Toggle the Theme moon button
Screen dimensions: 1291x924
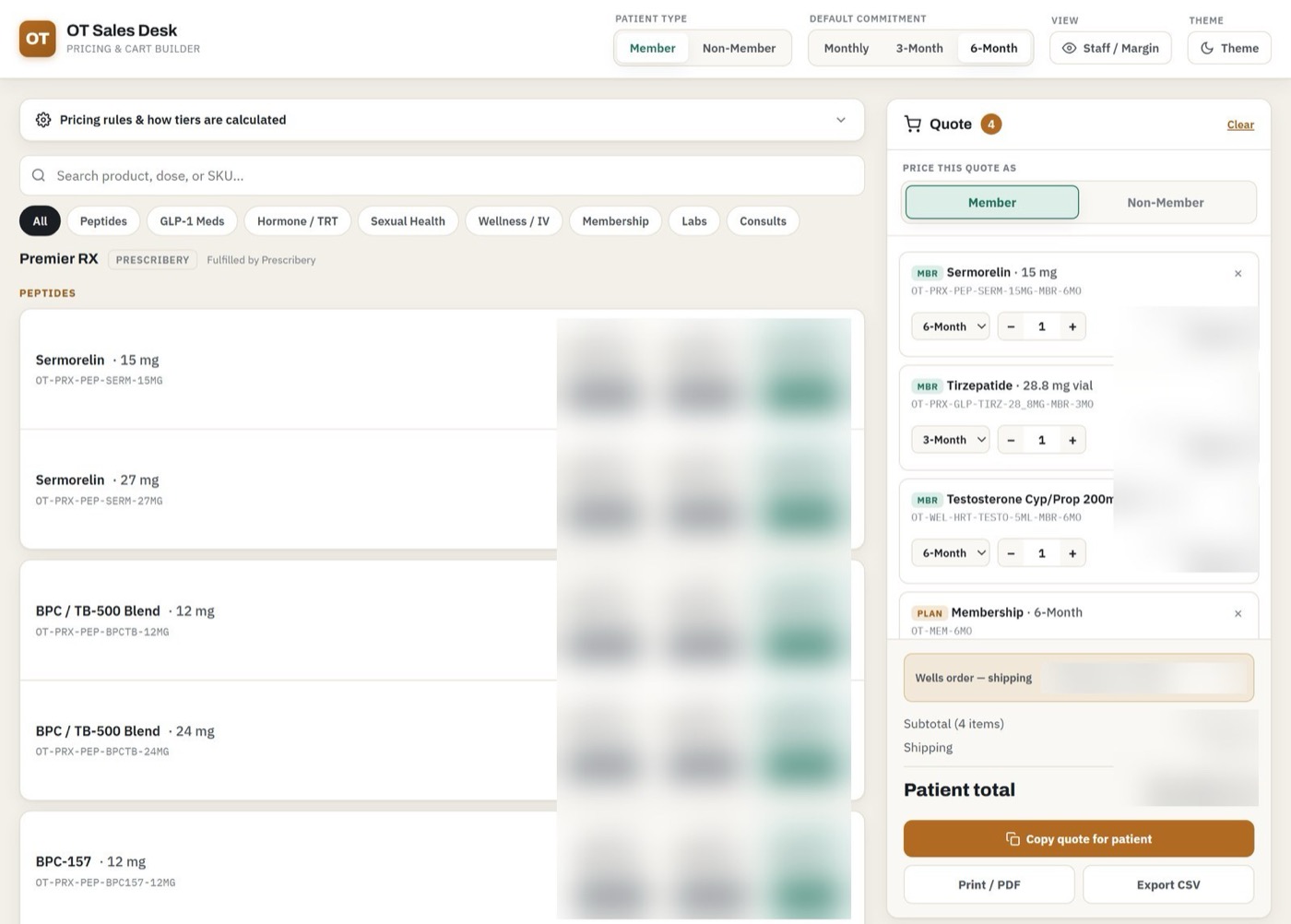(1229, 48)
